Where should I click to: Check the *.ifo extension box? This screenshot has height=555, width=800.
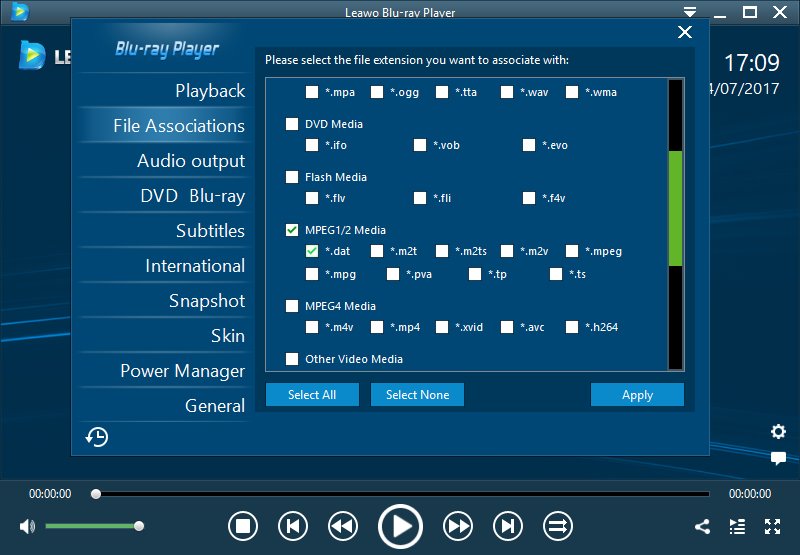coord(312,145)
